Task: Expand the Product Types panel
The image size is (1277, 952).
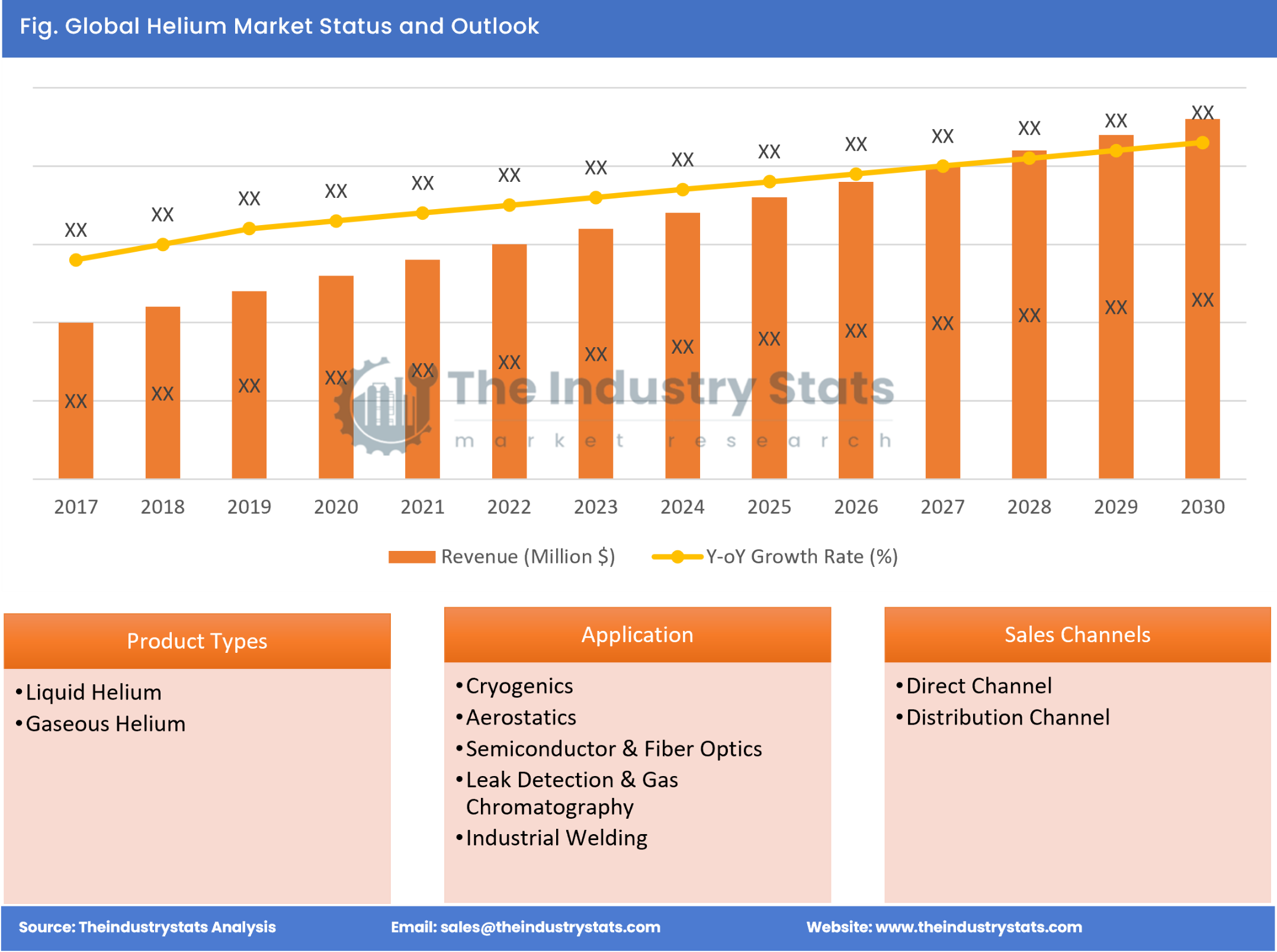Action: coord(198,641)
